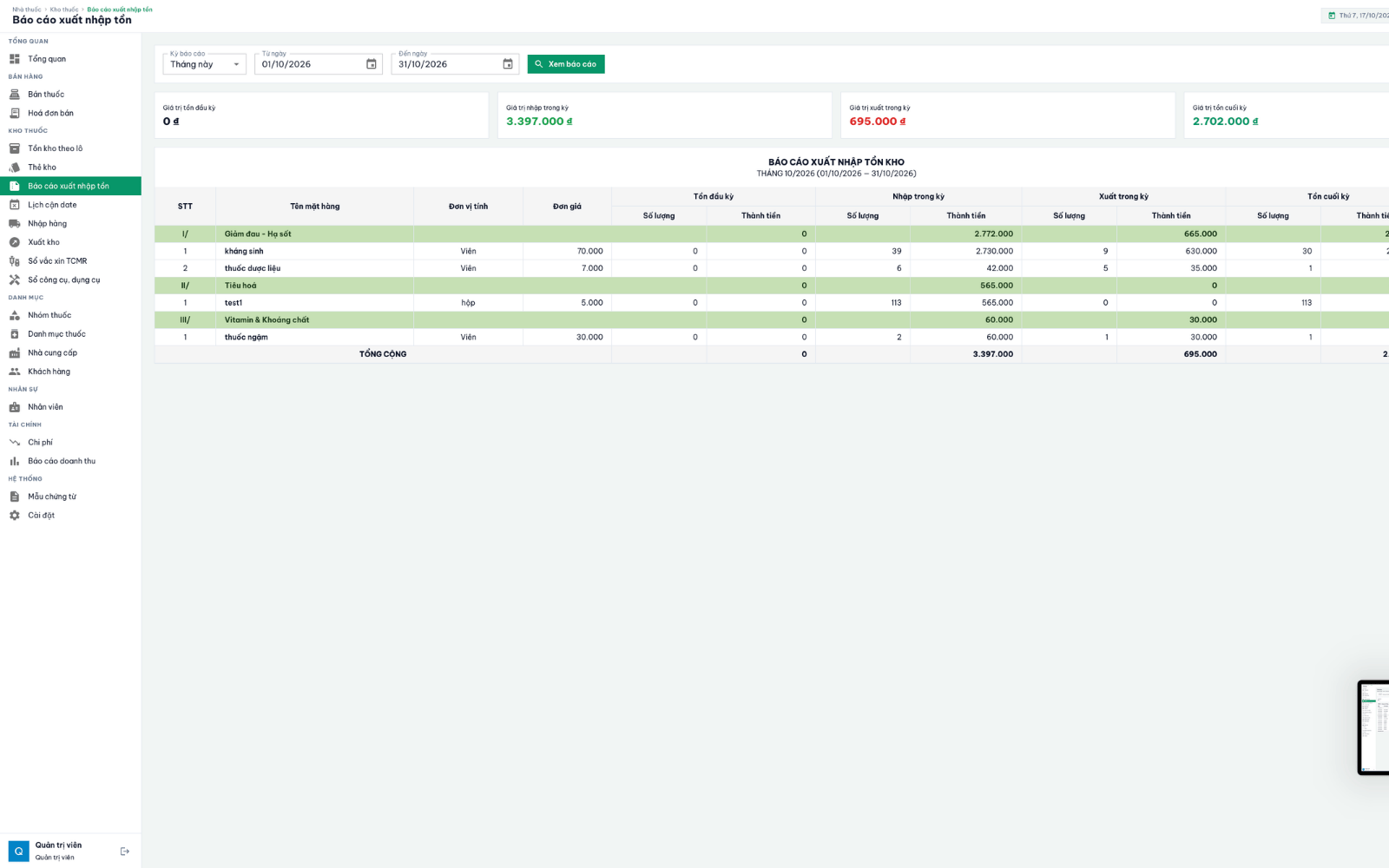Click the Nhà thuốc breadcrumb link

coord(27,10)
